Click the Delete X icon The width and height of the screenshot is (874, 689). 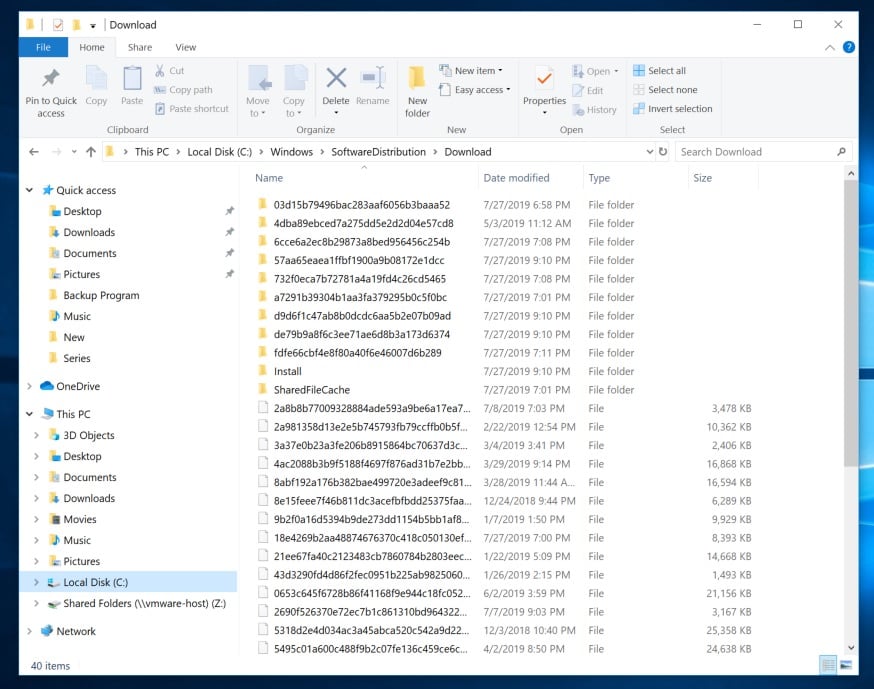336,78
